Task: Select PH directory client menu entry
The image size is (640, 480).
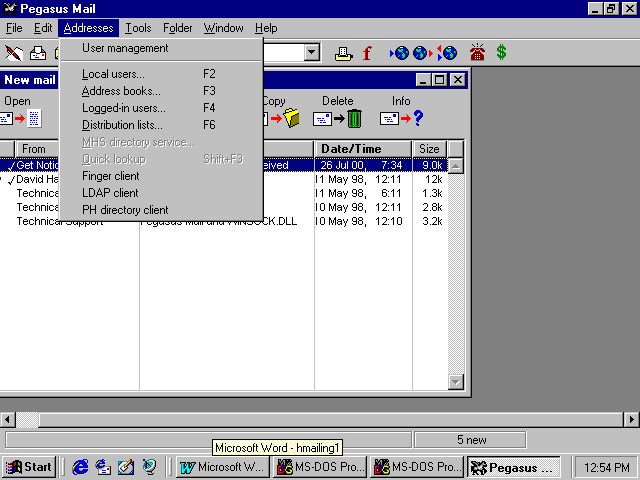Action: pos(161,210)
